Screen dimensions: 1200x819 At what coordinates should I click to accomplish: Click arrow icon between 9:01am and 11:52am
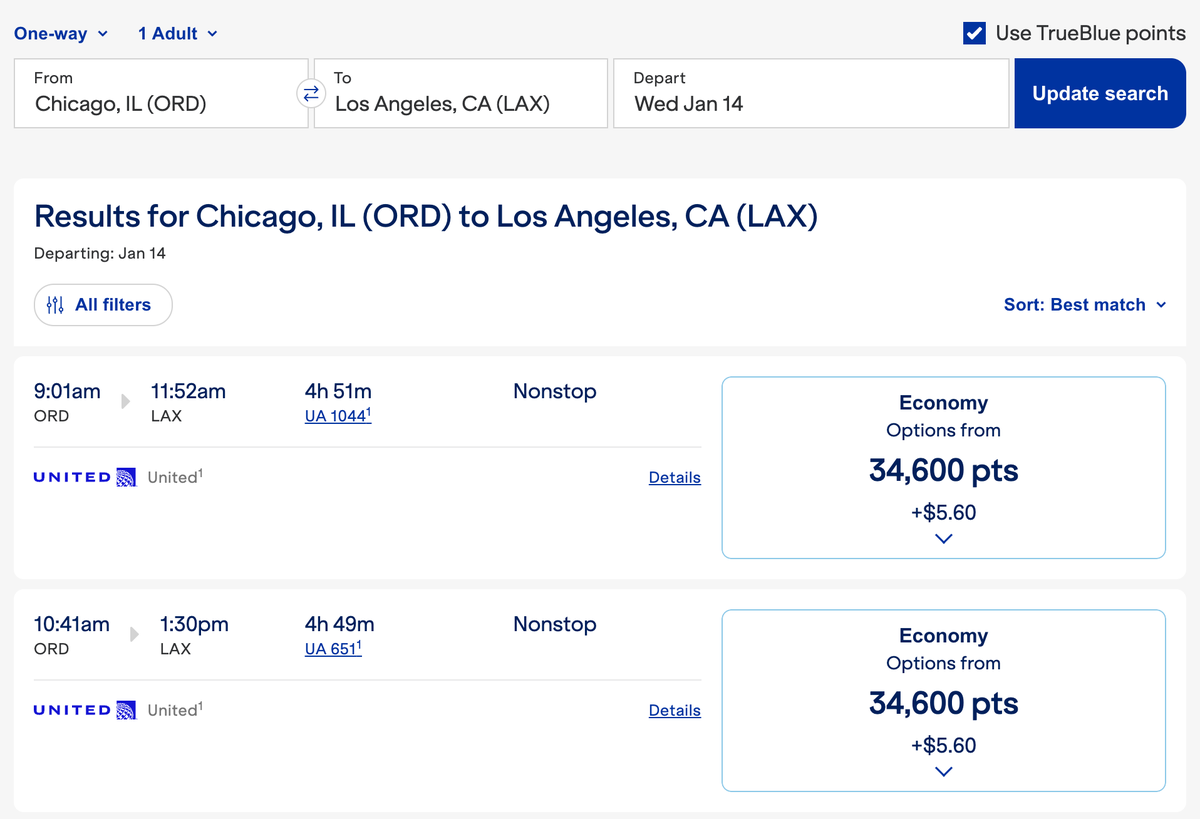126,401
